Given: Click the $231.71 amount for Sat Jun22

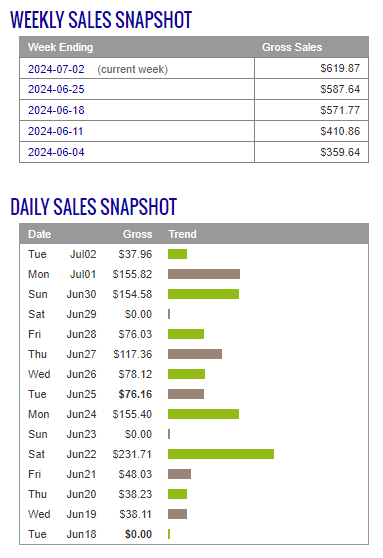Looking at the screenshot, I should [x=132, y=454].
